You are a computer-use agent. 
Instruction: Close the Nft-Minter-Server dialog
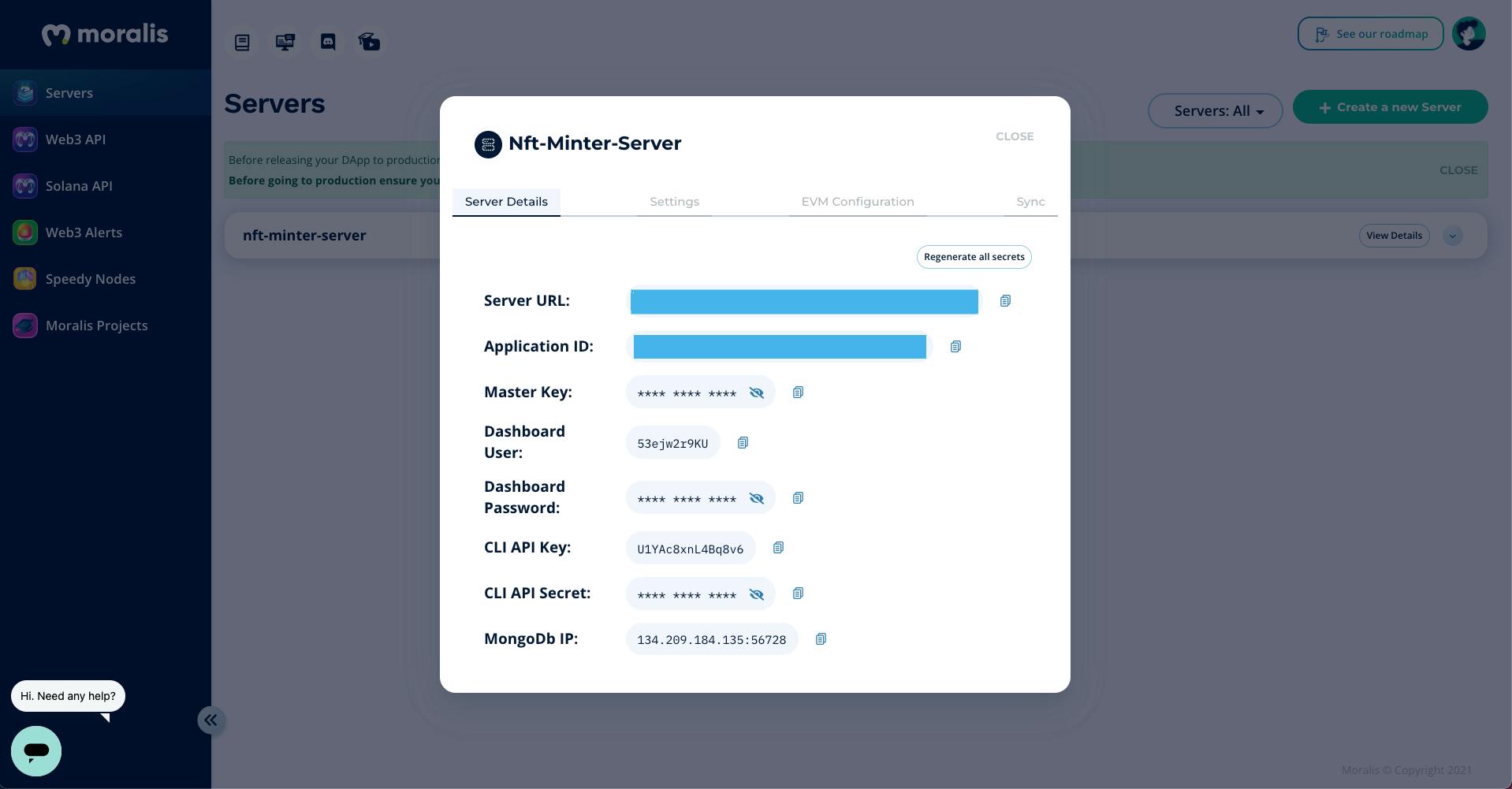(x=1015, y=136)
